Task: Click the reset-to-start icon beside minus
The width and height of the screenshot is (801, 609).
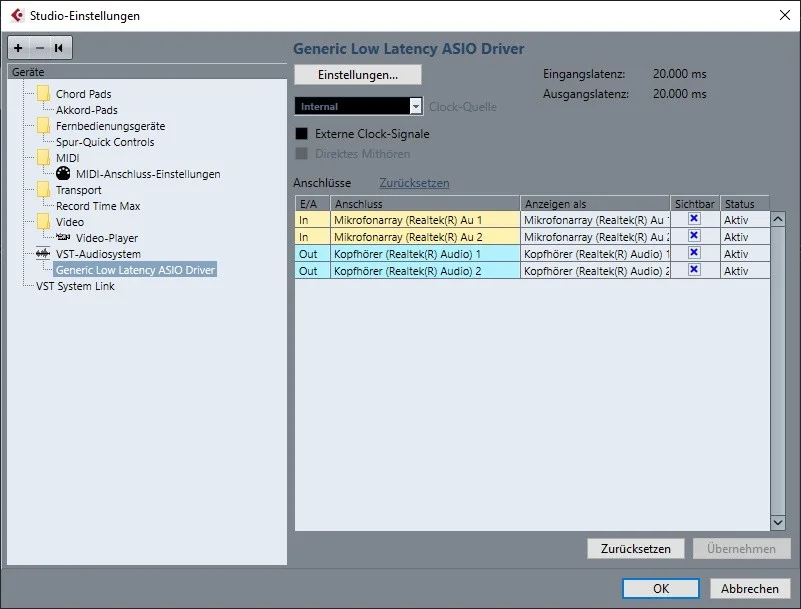Action: click(x=59, y=48)
